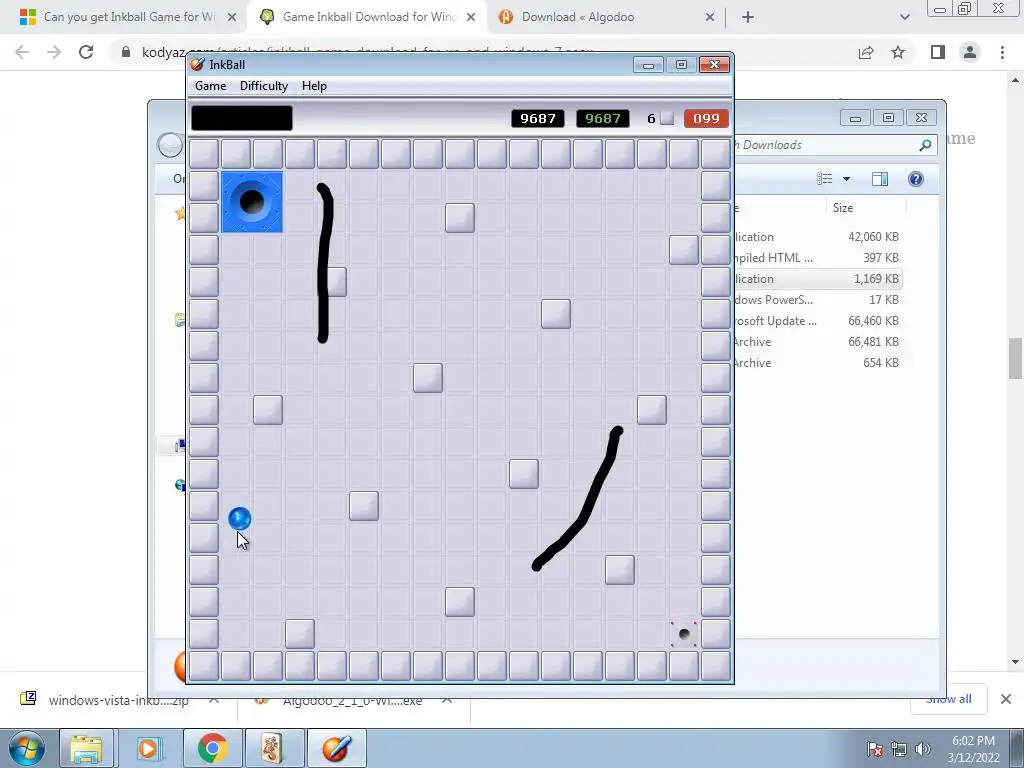Image resolution: width=1024 pixels, height=768 pixels.
Task: Open the Chrome profile menu
Action: tap(970, 52)
